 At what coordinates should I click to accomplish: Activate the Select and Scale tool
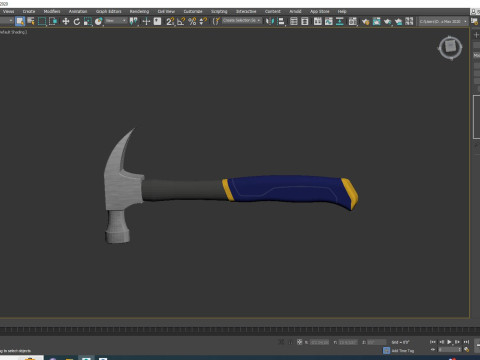(88, 21)
